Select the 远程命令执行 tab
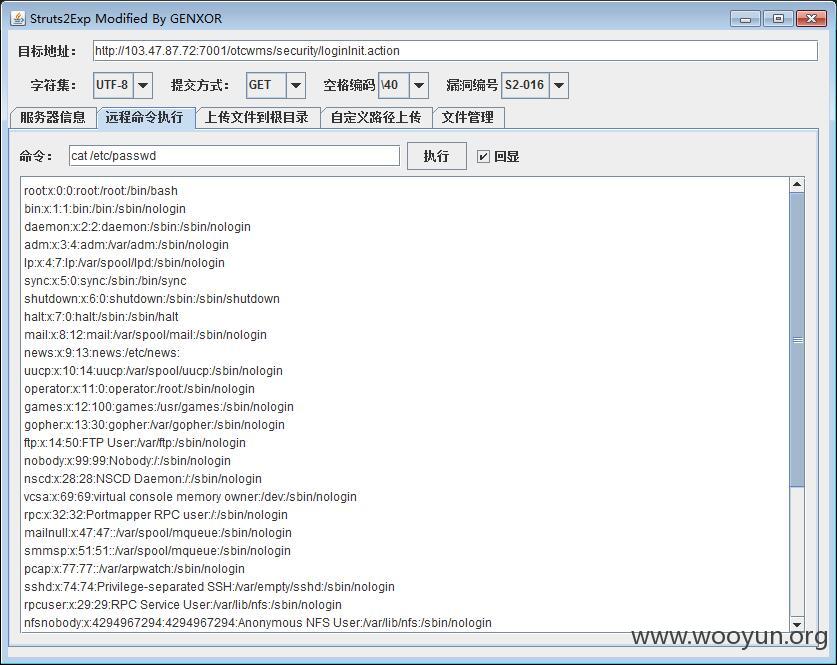The image size is (837, 665). coord(145,117)
